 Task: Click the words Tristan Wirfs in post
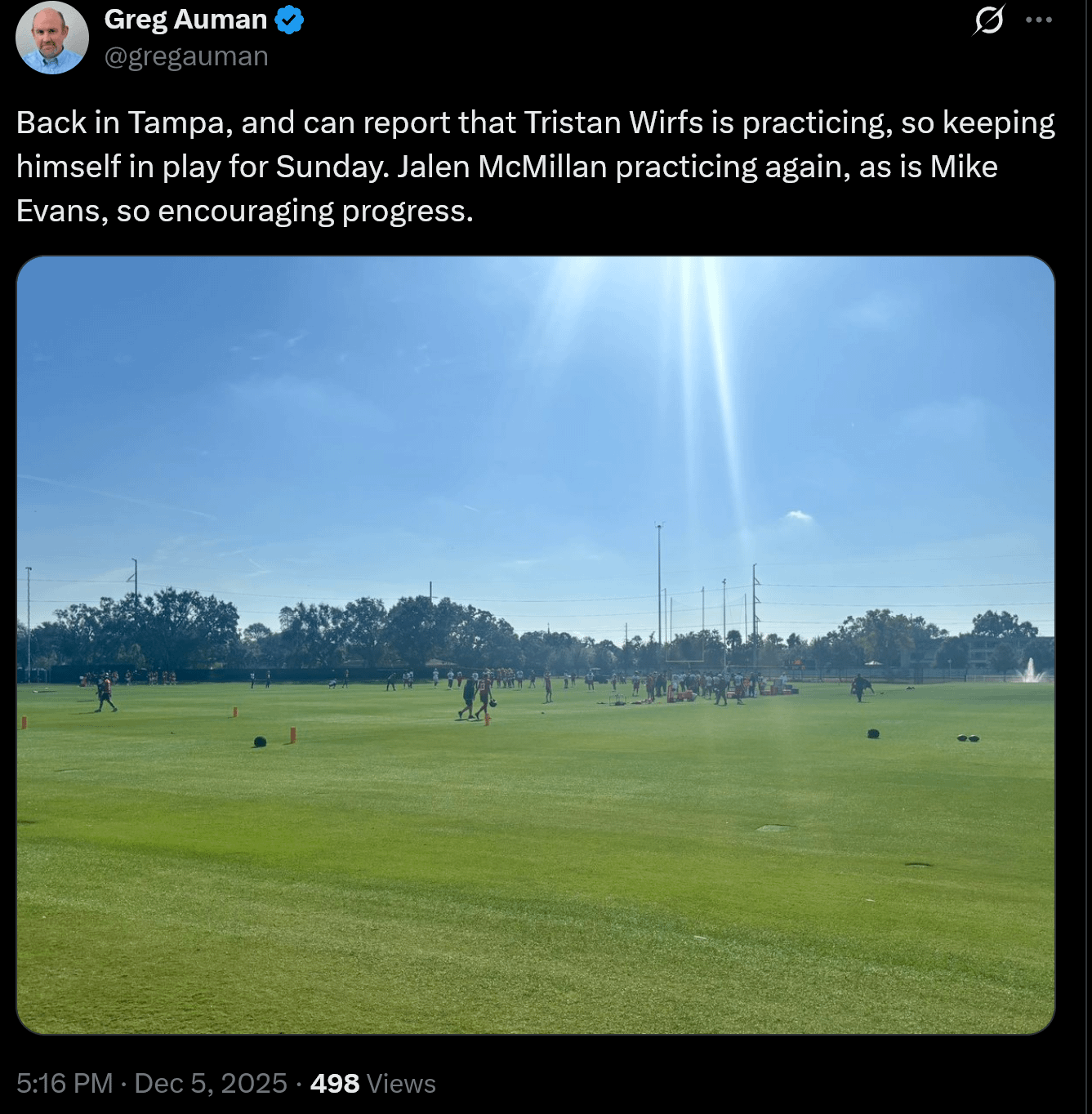click(x=613, y=123)
